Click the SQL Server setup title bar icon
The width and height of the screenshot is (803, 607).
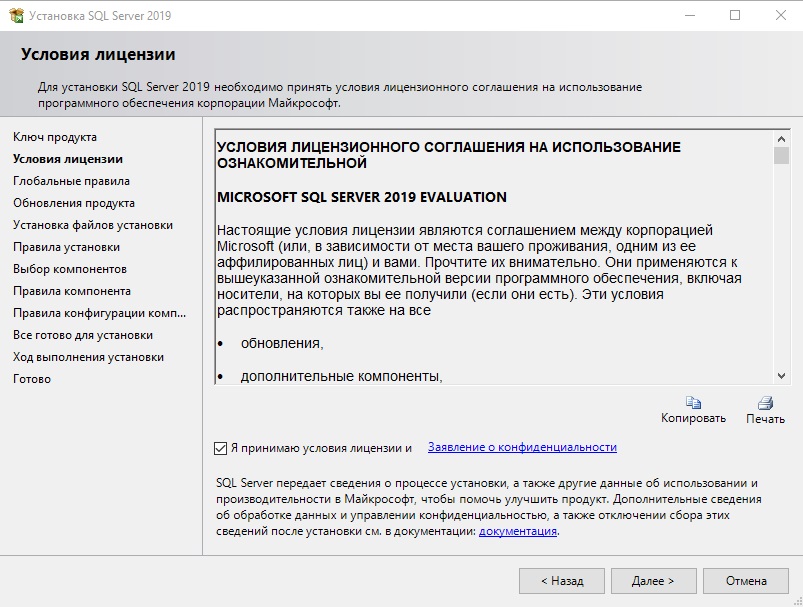click(16, 15)
